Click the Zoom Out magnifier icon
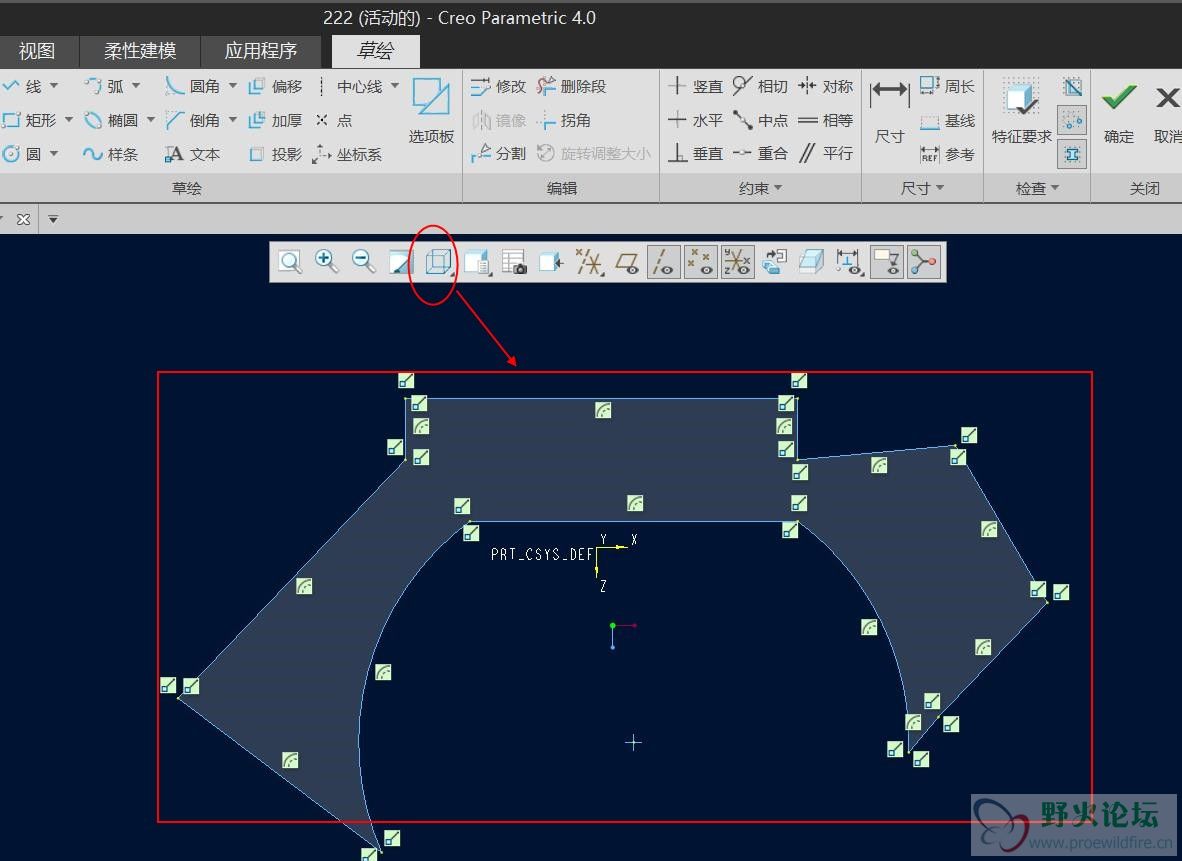This screenshot has width=1182, height=861. coord(363,262)
